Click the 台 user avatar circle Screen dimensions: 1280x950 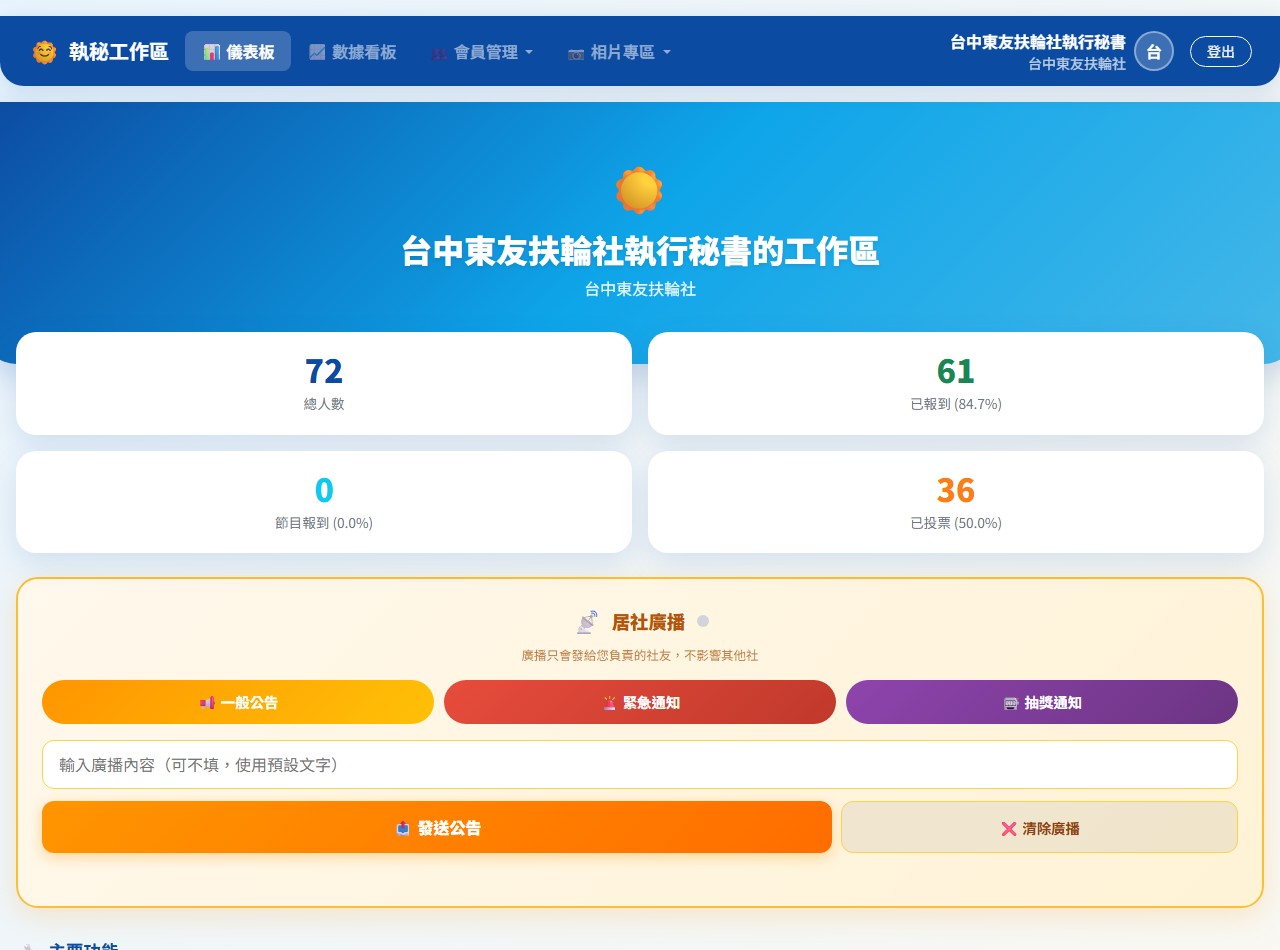pos(1153,52)
